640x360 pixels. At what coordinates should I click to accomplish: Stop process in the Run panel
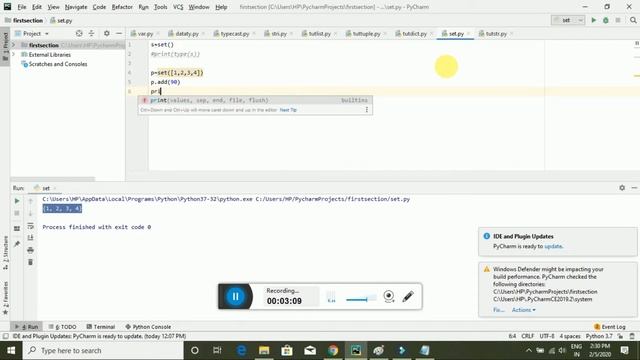pos(17,213)
